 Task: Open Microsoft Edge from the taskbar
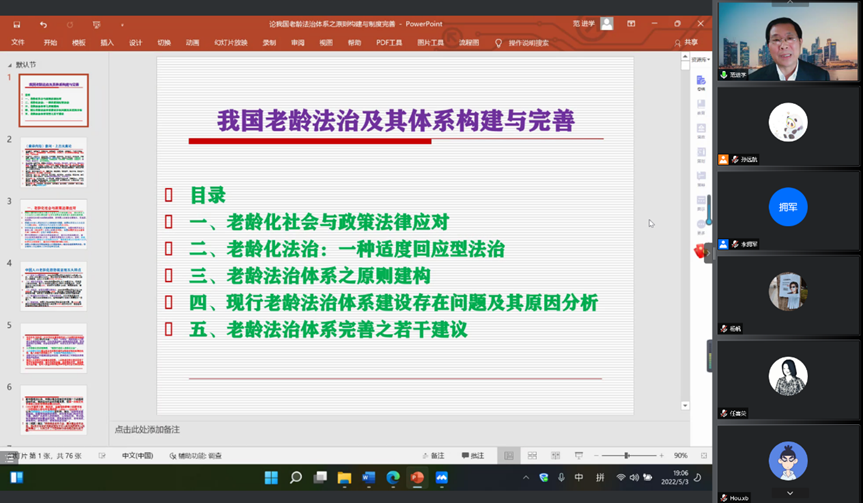pyautogui.click(x=393, y=478)
